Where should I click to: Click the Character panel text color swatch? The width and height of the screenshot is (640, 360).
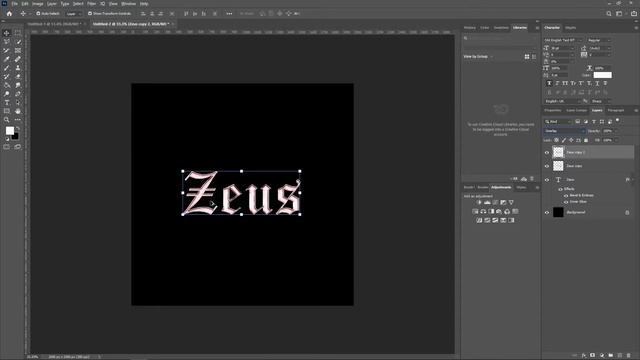click(x=602, y=75)
